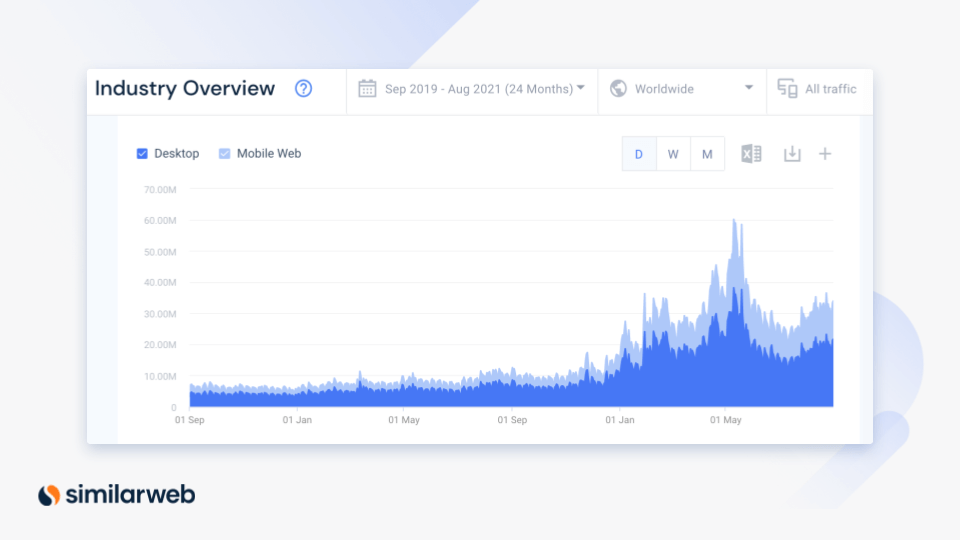This screenshot has width=960, height=540.
Task: Export chart to Excel icon
Action: [751, 154]
